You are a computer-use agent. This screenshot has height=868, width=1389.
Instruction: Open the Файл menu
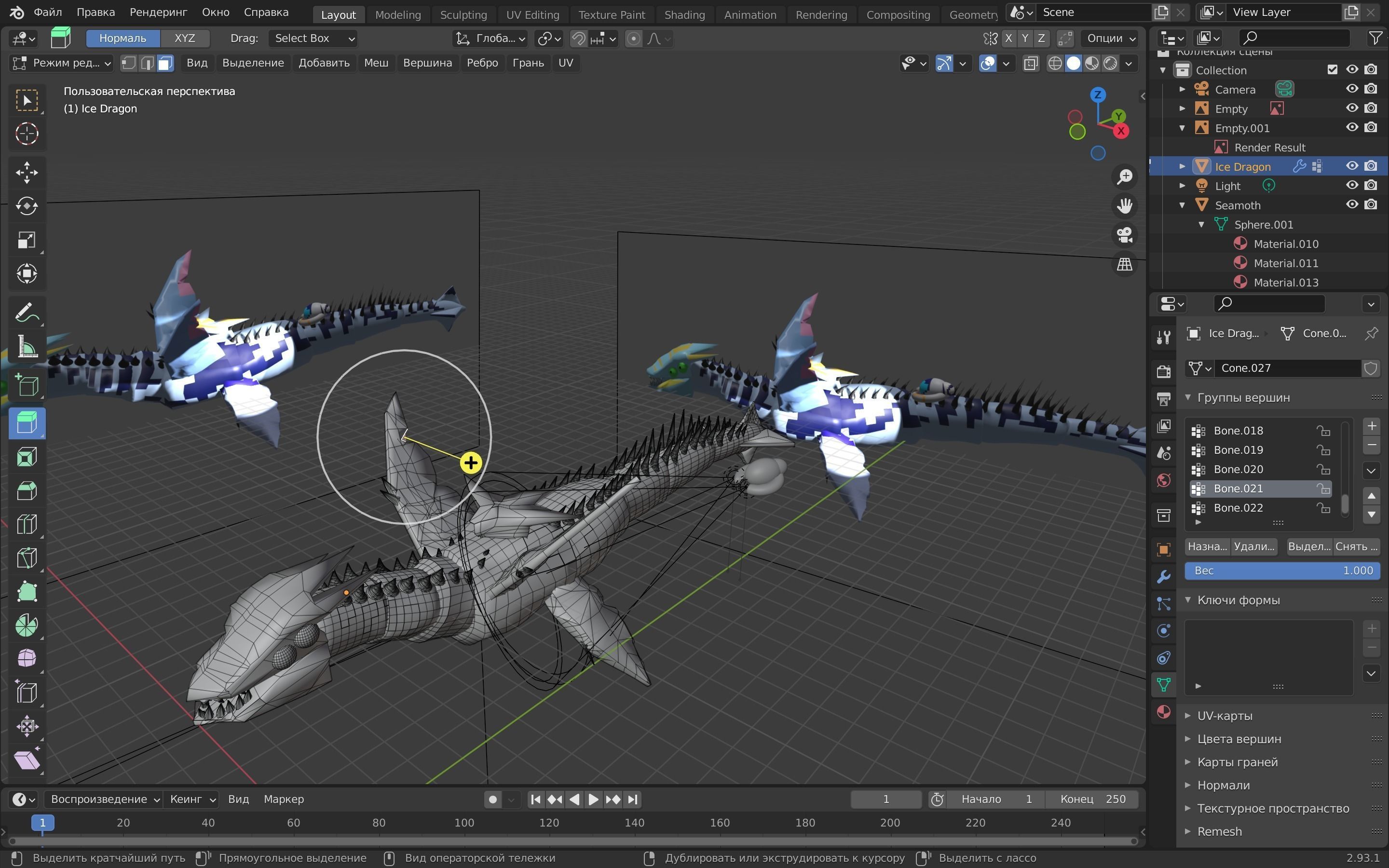[x=48, y=12]
